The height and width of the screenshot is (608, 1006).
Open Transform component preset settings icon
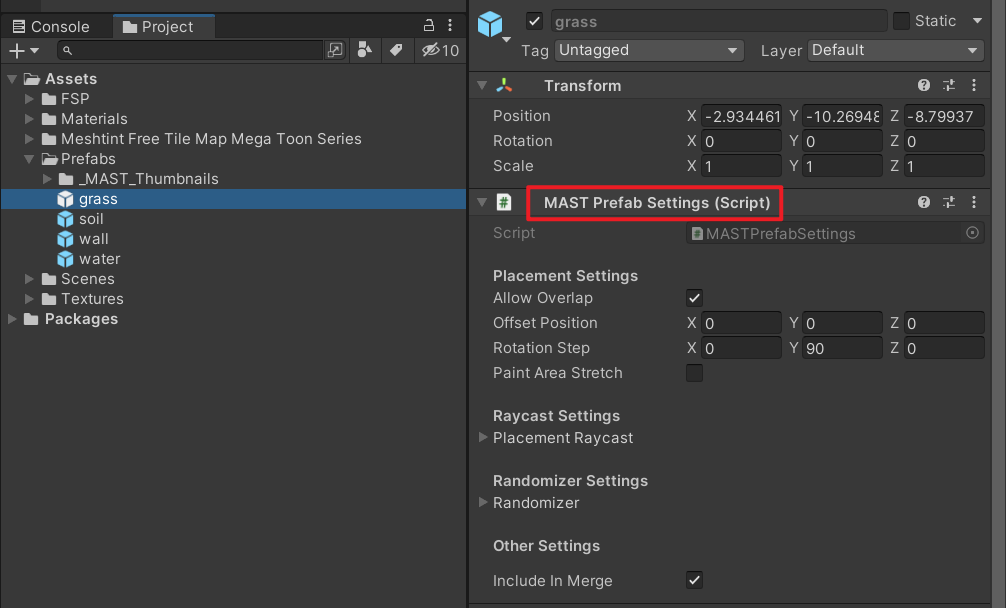click(x=949, y=86)
